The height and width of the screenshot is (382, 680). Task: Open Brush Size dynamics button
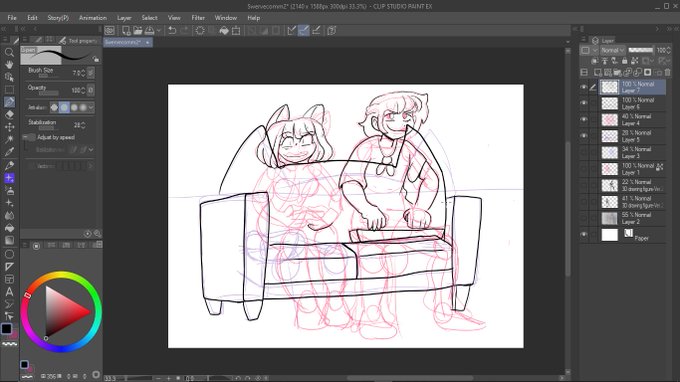pyautogui.click(x=91, y=73)
